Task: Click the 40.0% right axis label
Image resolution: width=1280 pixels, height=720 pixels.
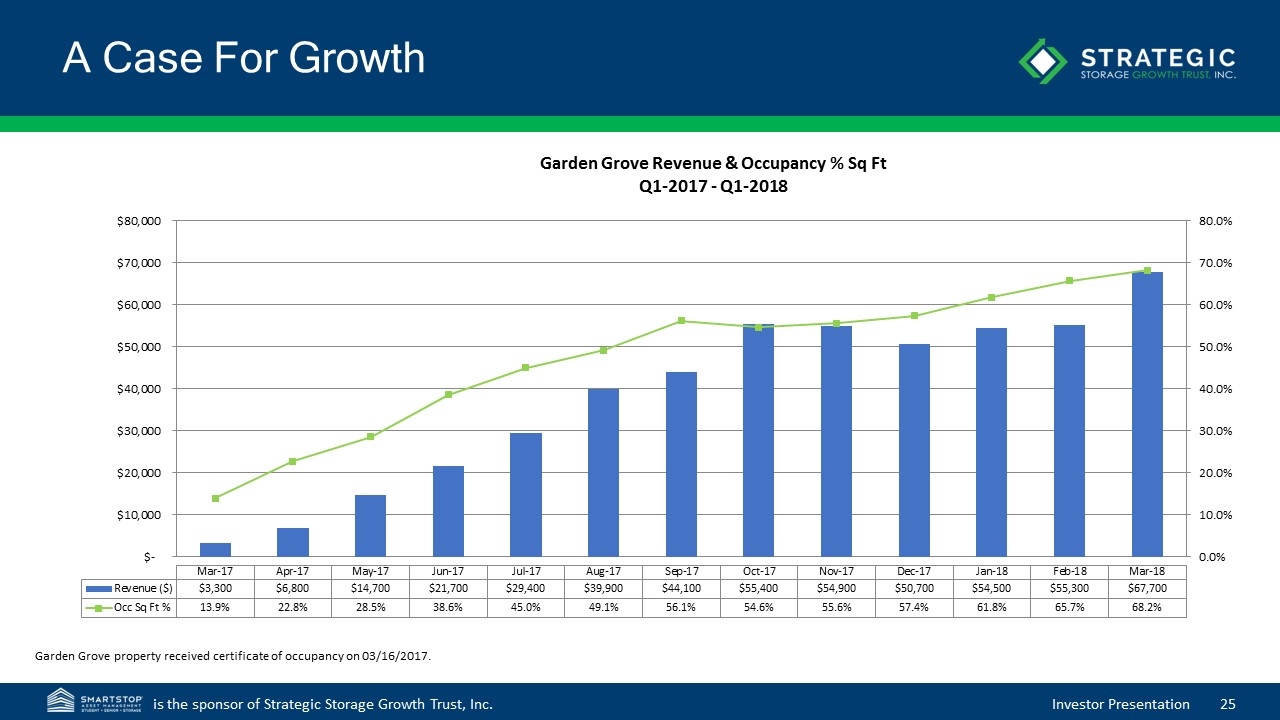Action: coord(1215,389)
